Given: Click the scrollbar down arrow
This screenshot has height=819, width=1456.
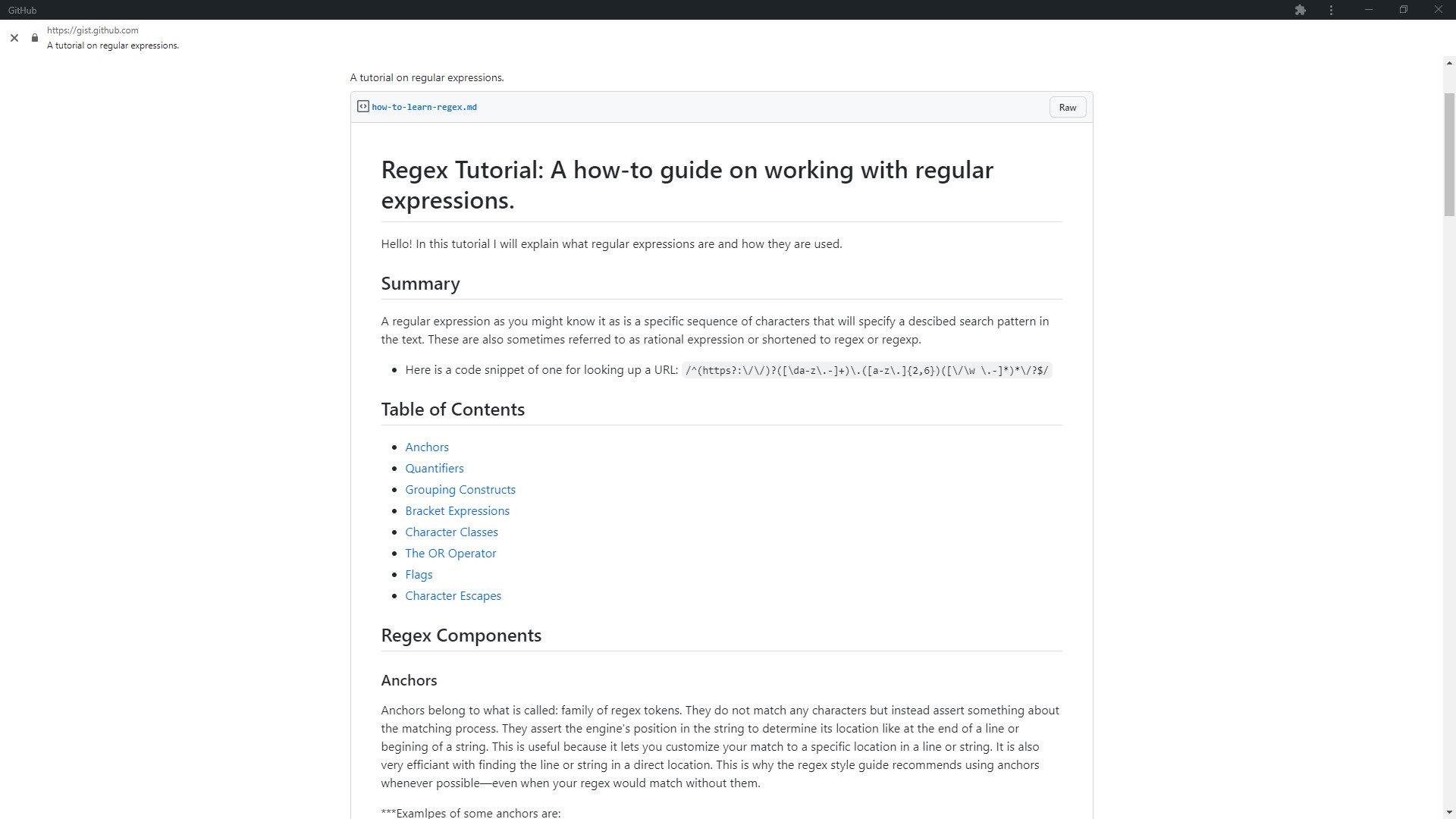Looking at the screenshot, I should 1449,812.
